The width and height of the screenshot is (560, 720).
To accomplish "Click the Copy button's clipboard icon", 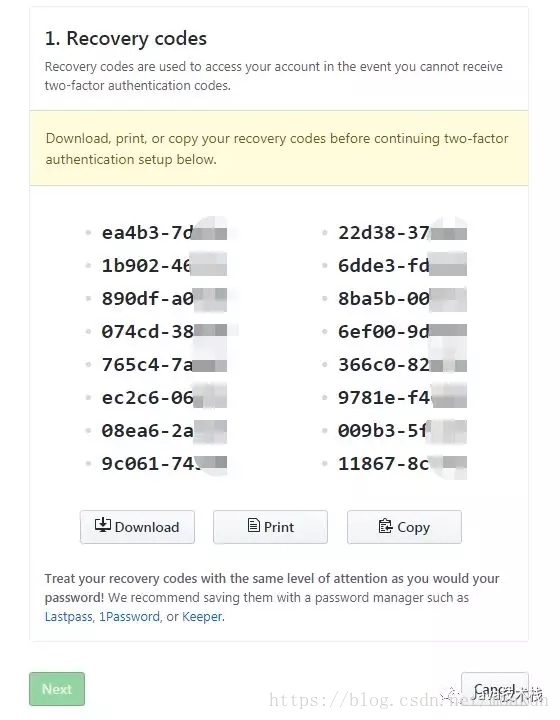I will [x=385, y=526].
